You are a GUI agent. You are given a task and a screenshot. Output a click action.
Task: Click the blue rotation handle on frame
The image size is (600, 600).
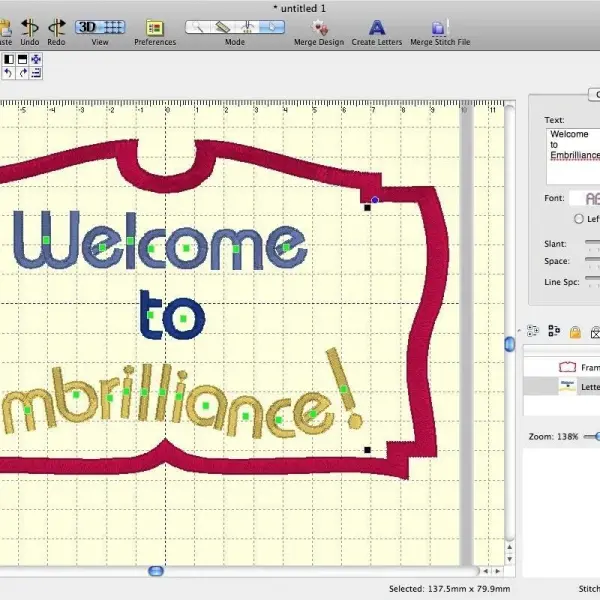point(375,200)
